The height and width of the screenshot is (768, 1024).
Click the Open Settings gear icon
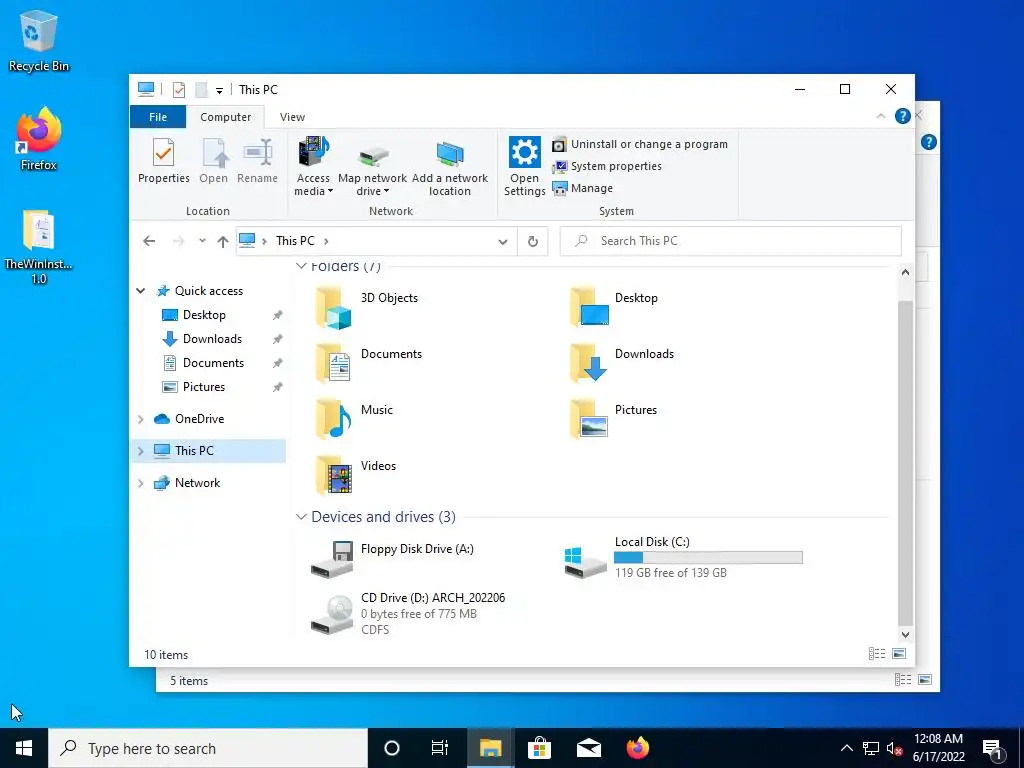tap(524, 152)
